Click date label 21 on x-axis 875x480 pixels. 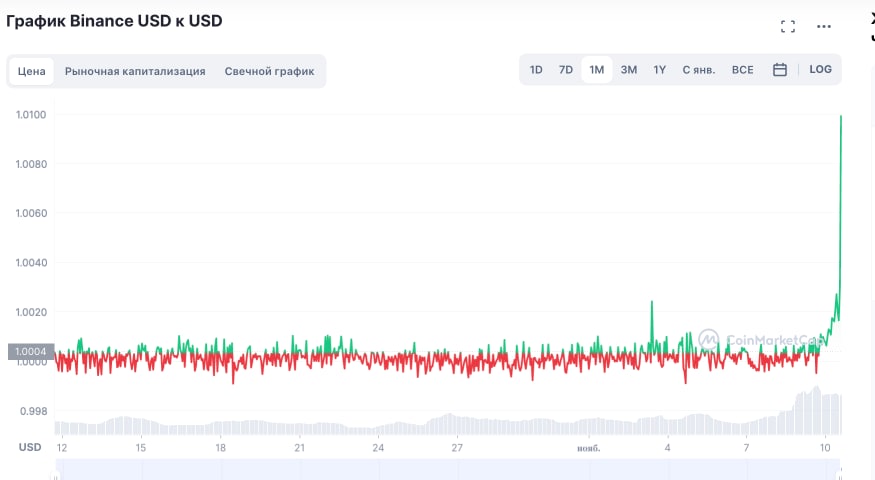click(x=300, y=448)
